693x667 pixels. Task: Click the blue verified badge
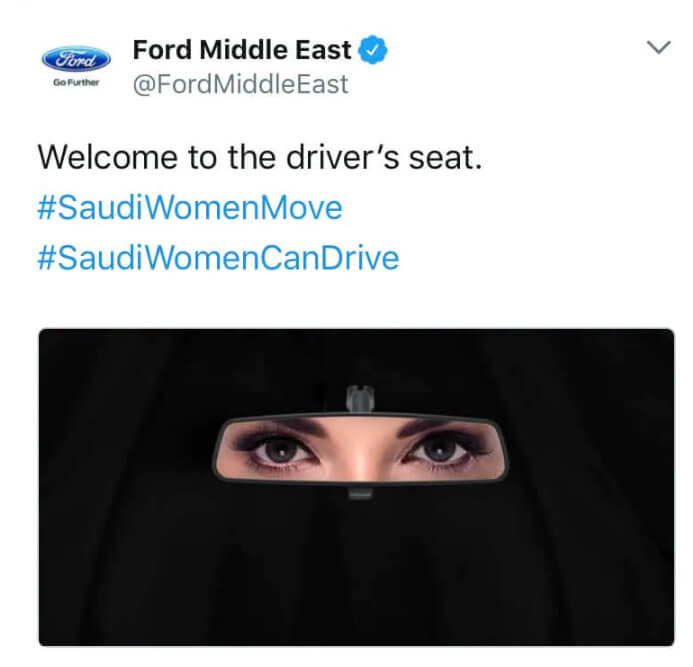click(x=373, y=50)
